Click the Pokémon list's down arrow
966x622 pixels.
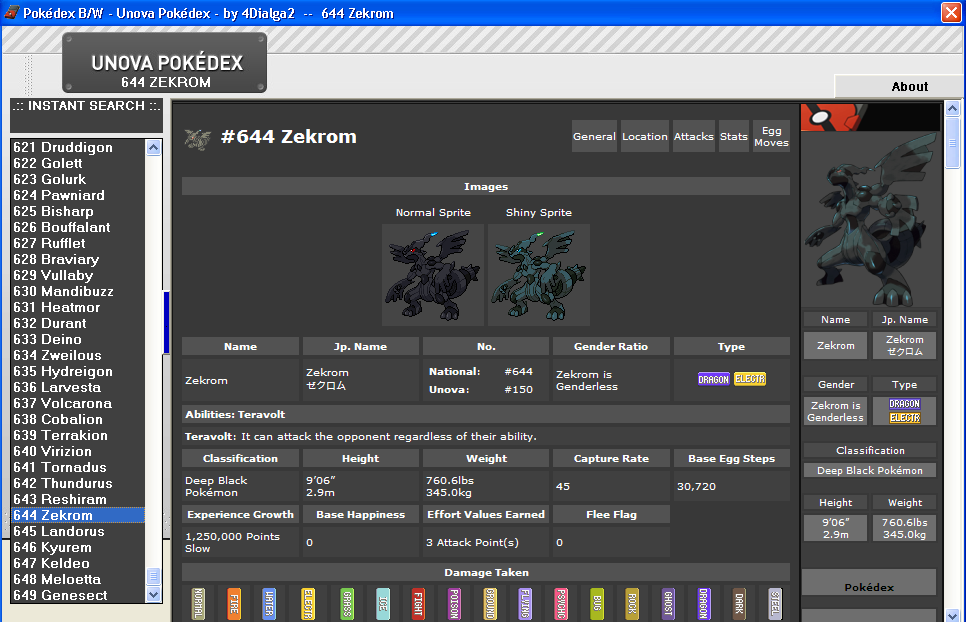[153, 594]
